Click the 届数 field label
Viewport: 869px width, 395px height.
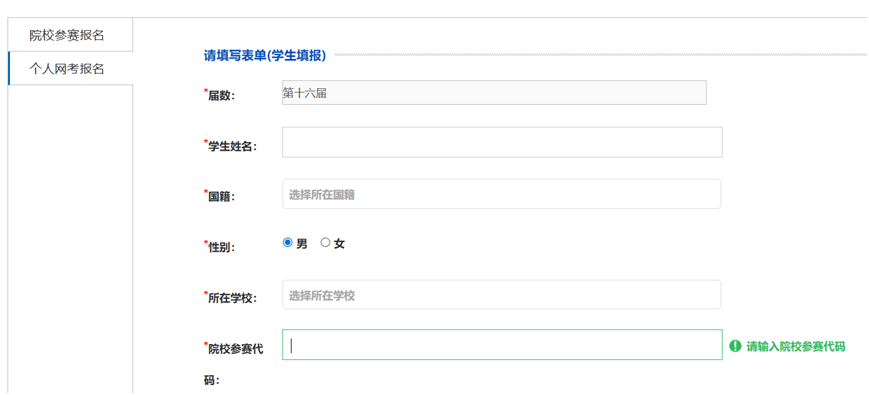[220, 95]
